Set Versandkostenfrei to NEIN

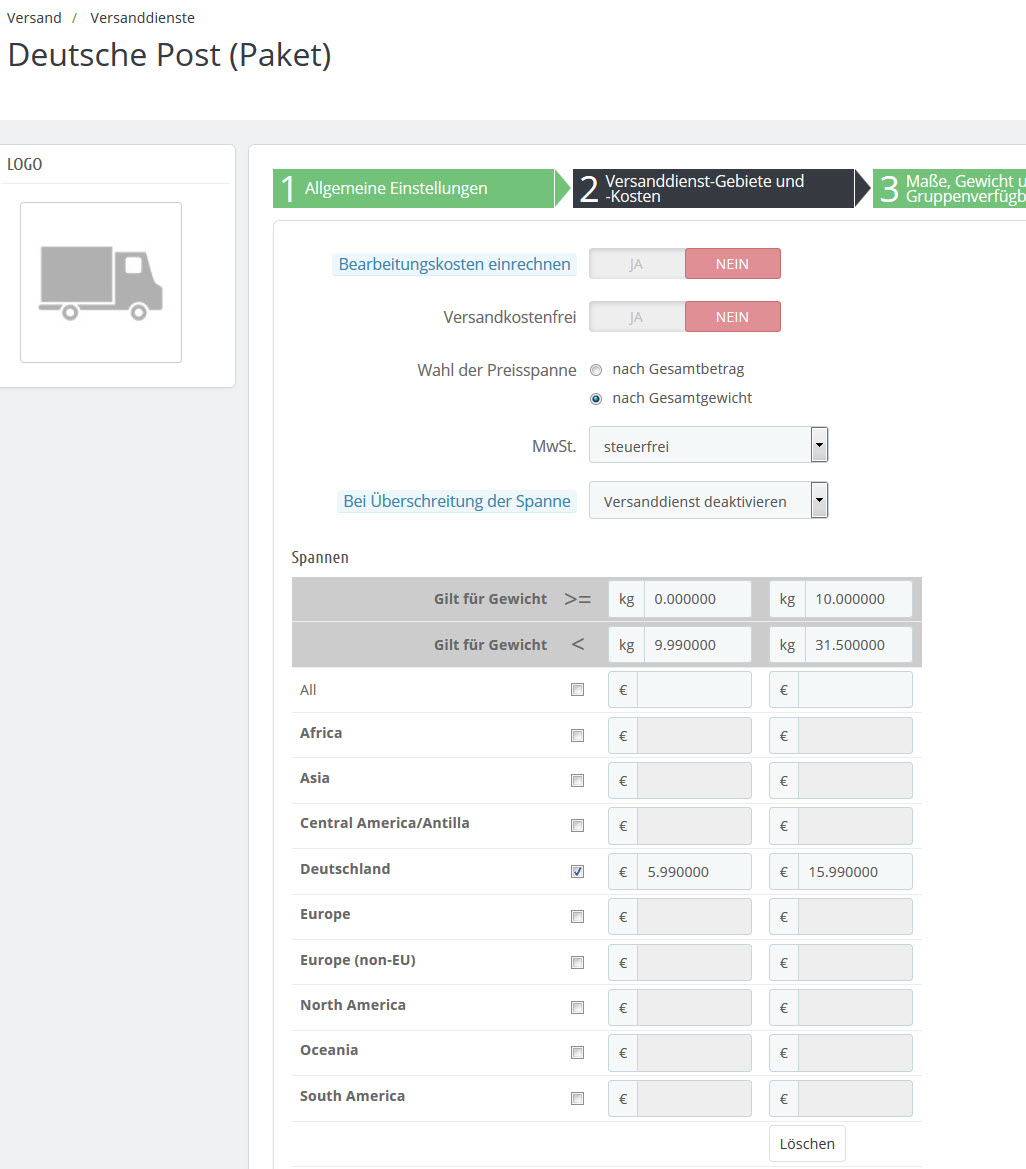[732, 317]
